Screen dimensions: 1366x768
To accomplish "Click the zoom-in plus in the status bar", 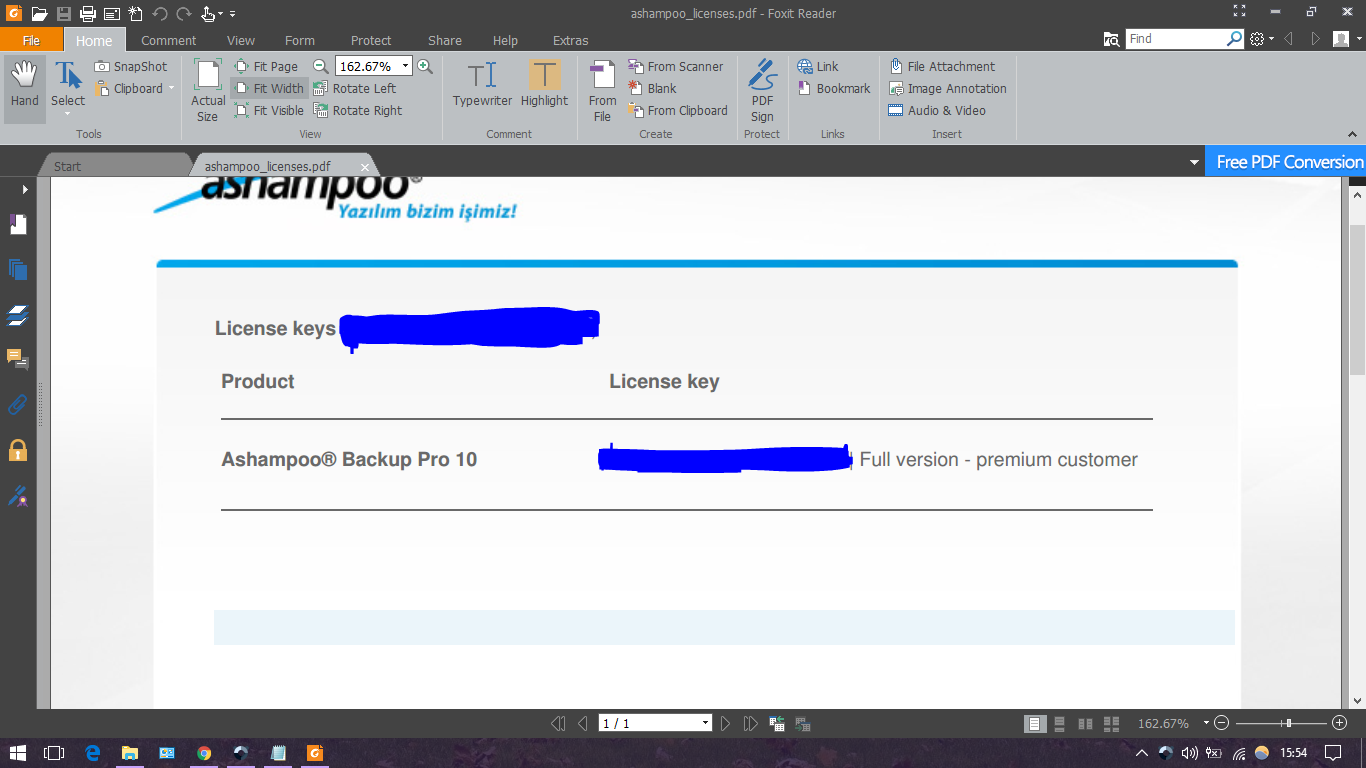I will tap(1340, 723).
